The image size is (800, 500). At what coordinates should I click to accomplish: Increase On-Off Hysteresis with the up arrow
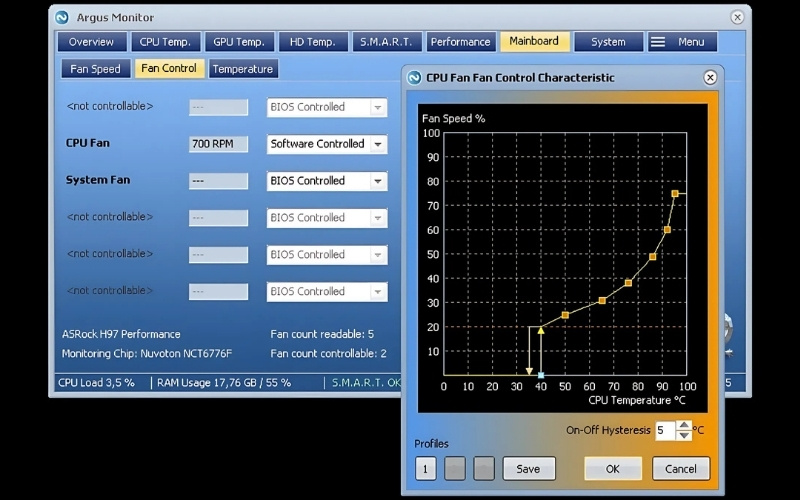(x=684, y=425)
